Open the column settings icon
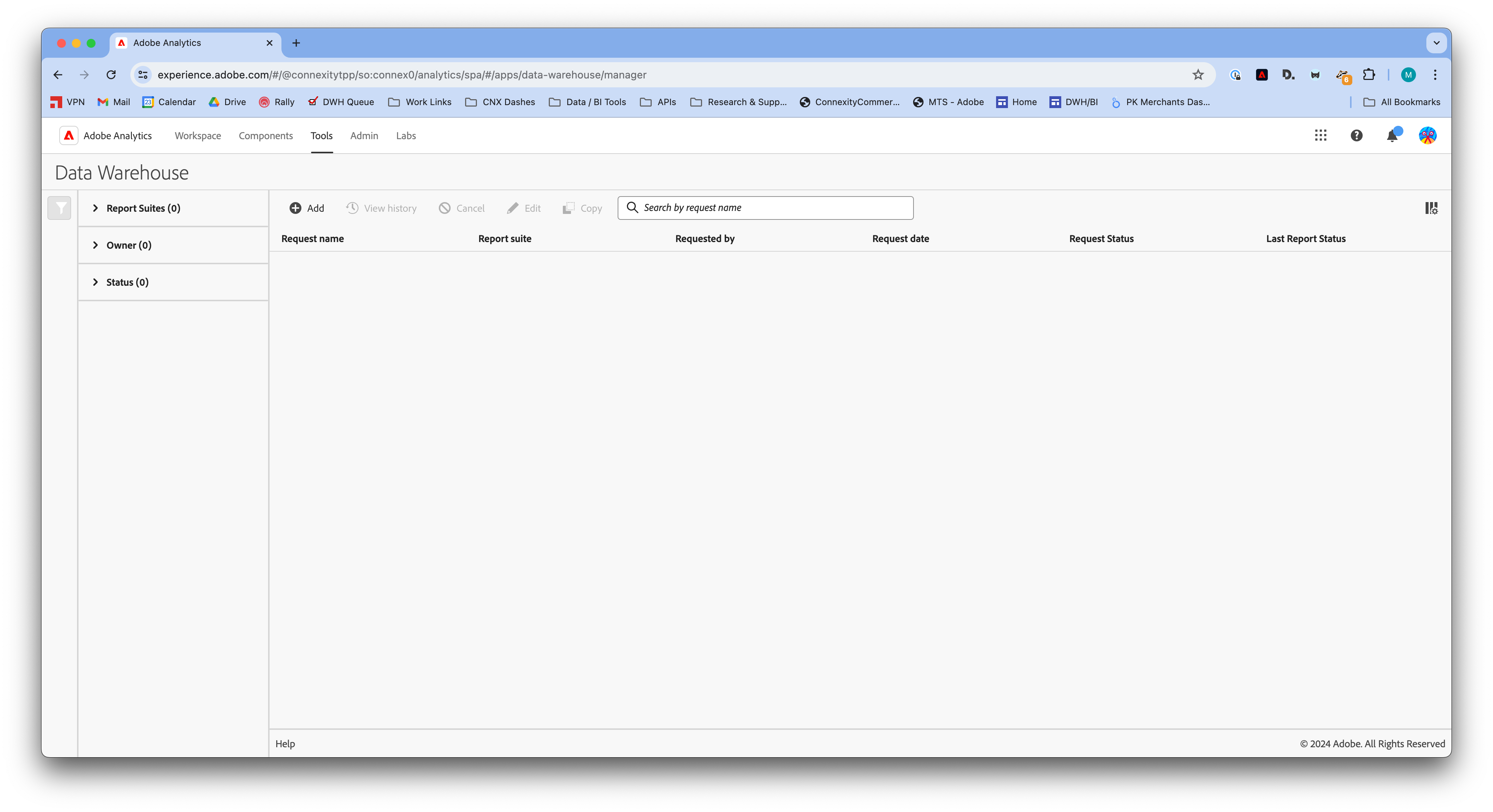Image resolution: width=1493 pixels, height=812 pixels. (x=1431, y=208)
